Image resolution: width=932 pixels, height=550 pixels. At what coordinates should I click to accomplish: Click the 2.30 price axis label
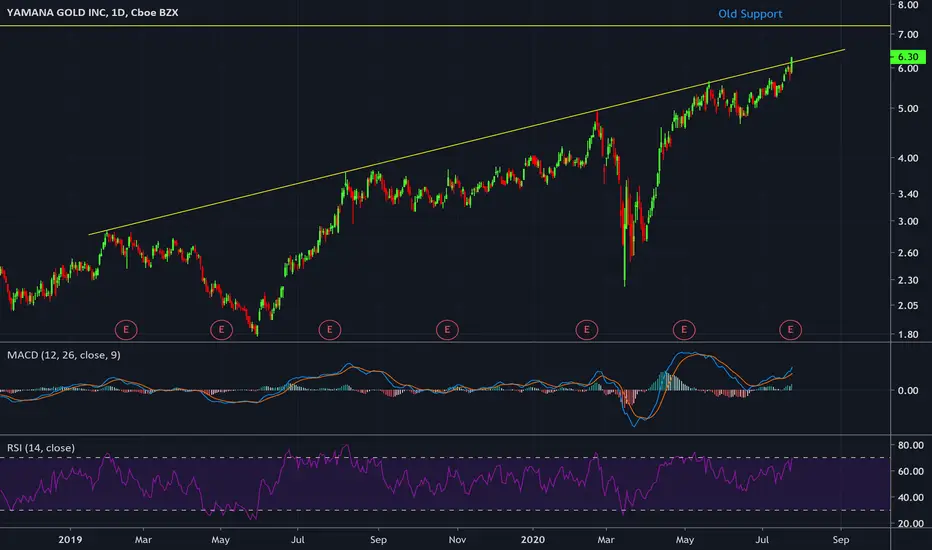[908, 280]
